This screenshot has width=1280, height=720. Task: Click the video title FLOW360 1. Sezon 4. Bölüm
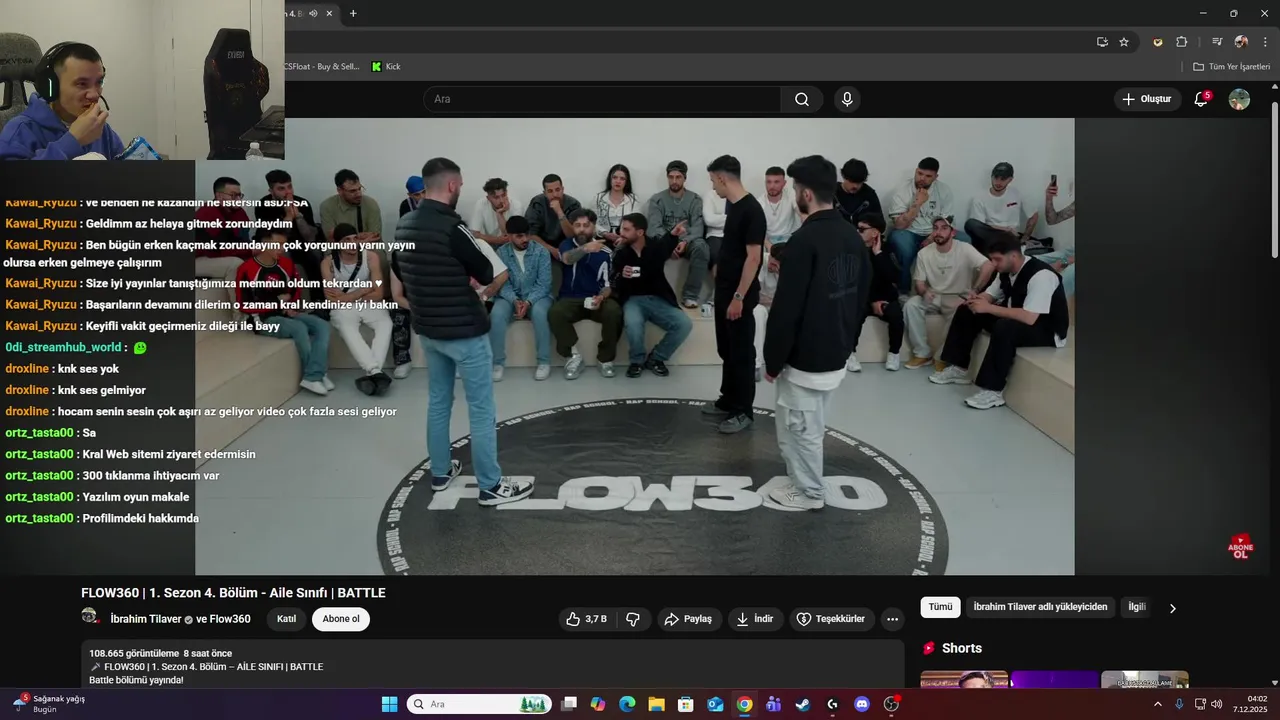coord(233,593)
